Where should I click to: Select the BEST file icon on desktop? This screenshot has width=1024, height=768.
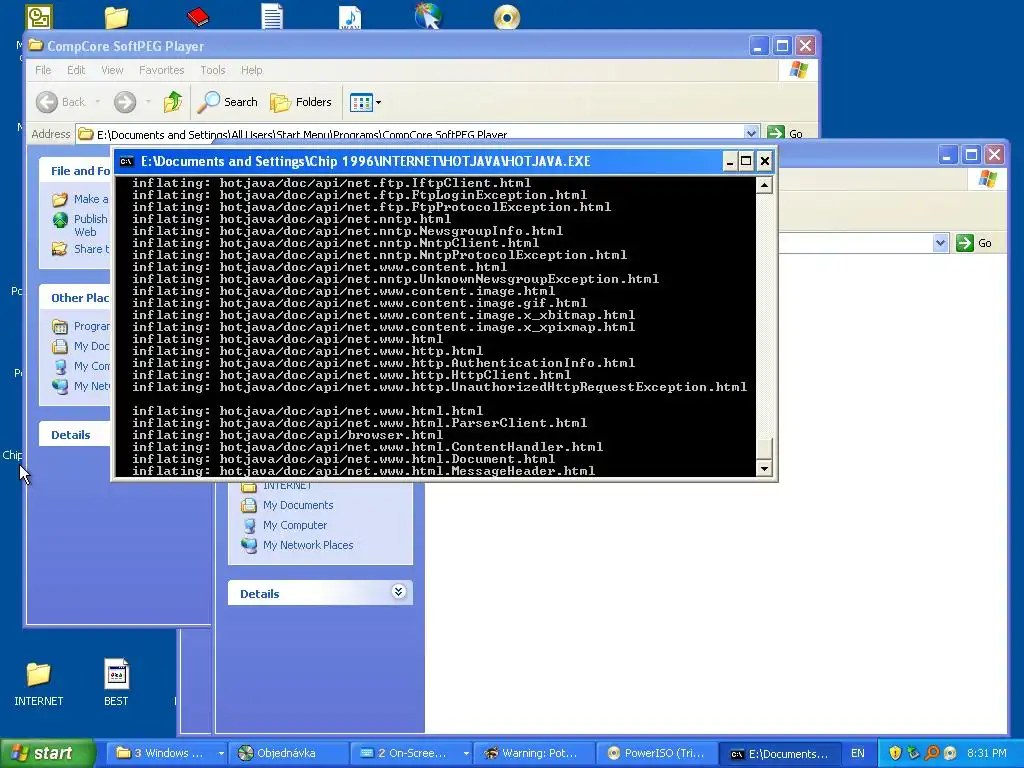pyautogui.click(x=116, y=683)
